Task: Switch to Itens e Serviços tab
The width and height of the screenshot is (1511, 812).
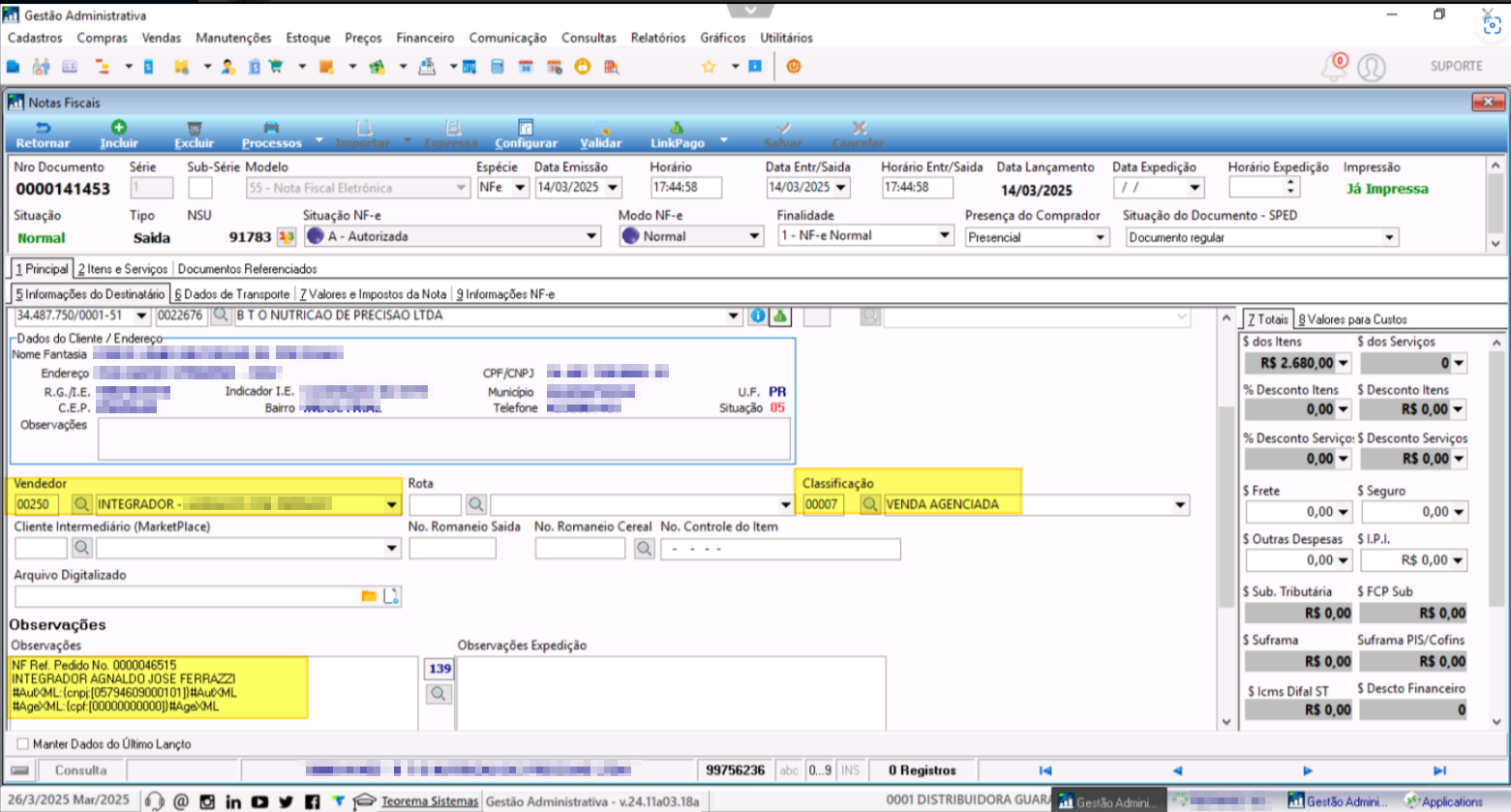Action: (x=123, y=269)
